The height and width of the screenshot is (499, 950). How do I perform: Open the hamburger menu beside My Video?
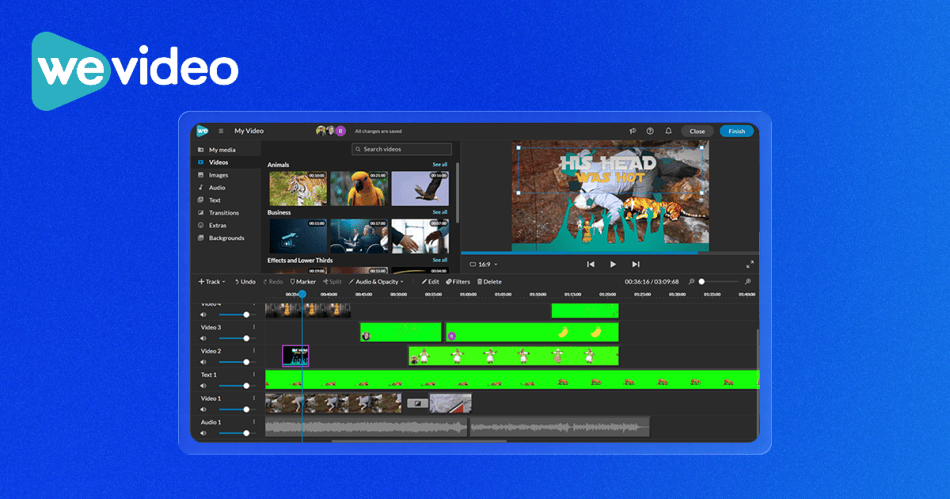[221, 131]
